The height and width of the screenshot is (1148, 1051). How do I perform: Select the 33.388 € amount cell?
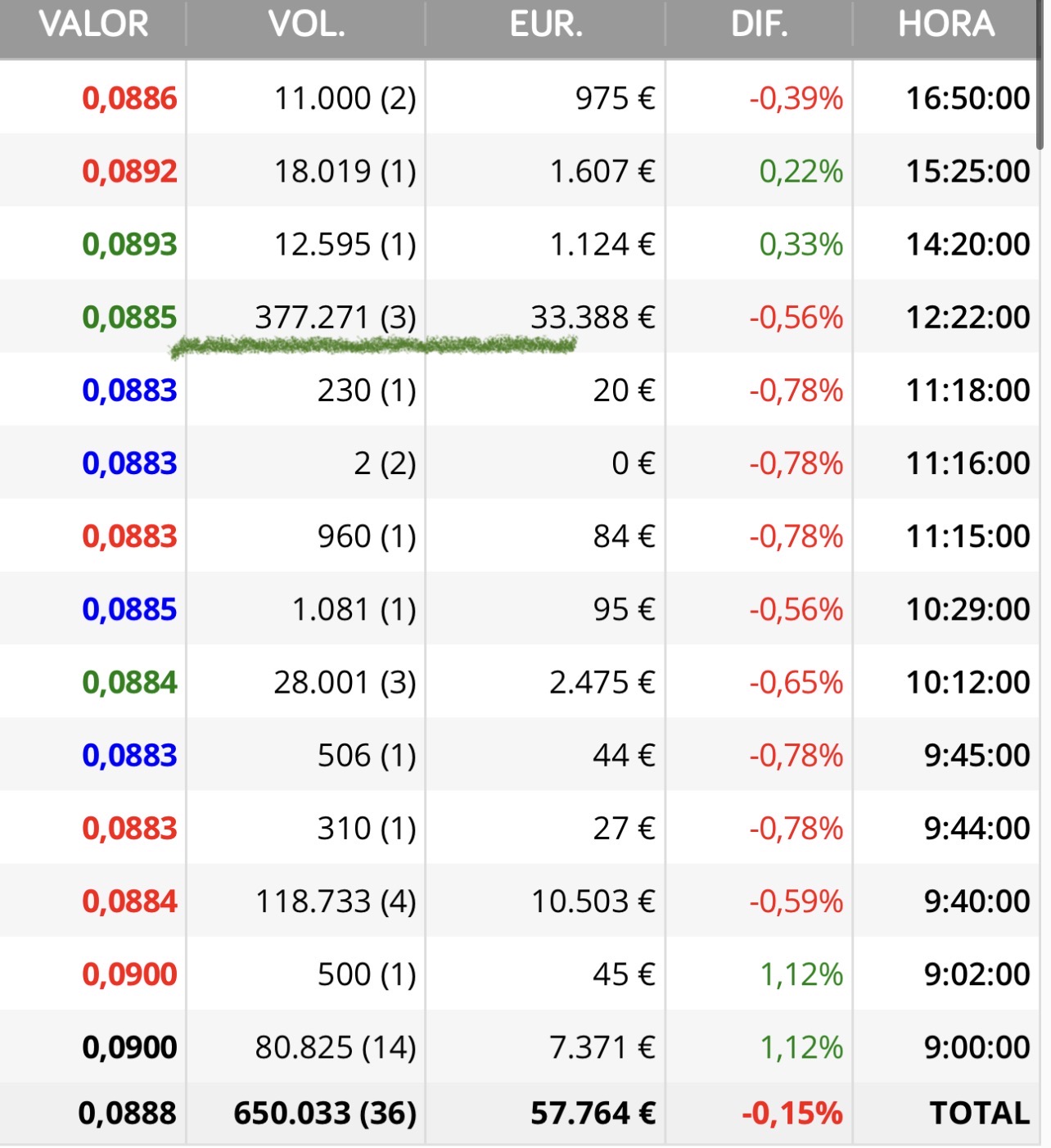point(593,317)
